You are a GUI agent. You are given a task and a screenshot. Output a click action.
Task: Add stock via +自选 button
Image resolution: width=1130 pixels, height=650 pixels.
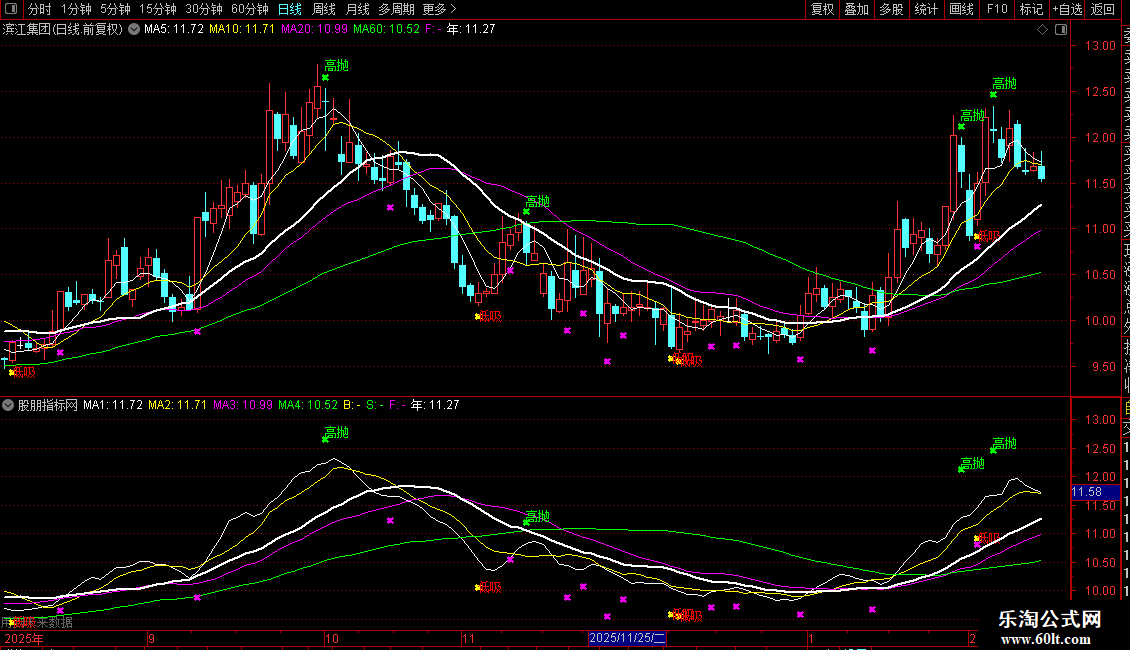[x=1067, y=9]
